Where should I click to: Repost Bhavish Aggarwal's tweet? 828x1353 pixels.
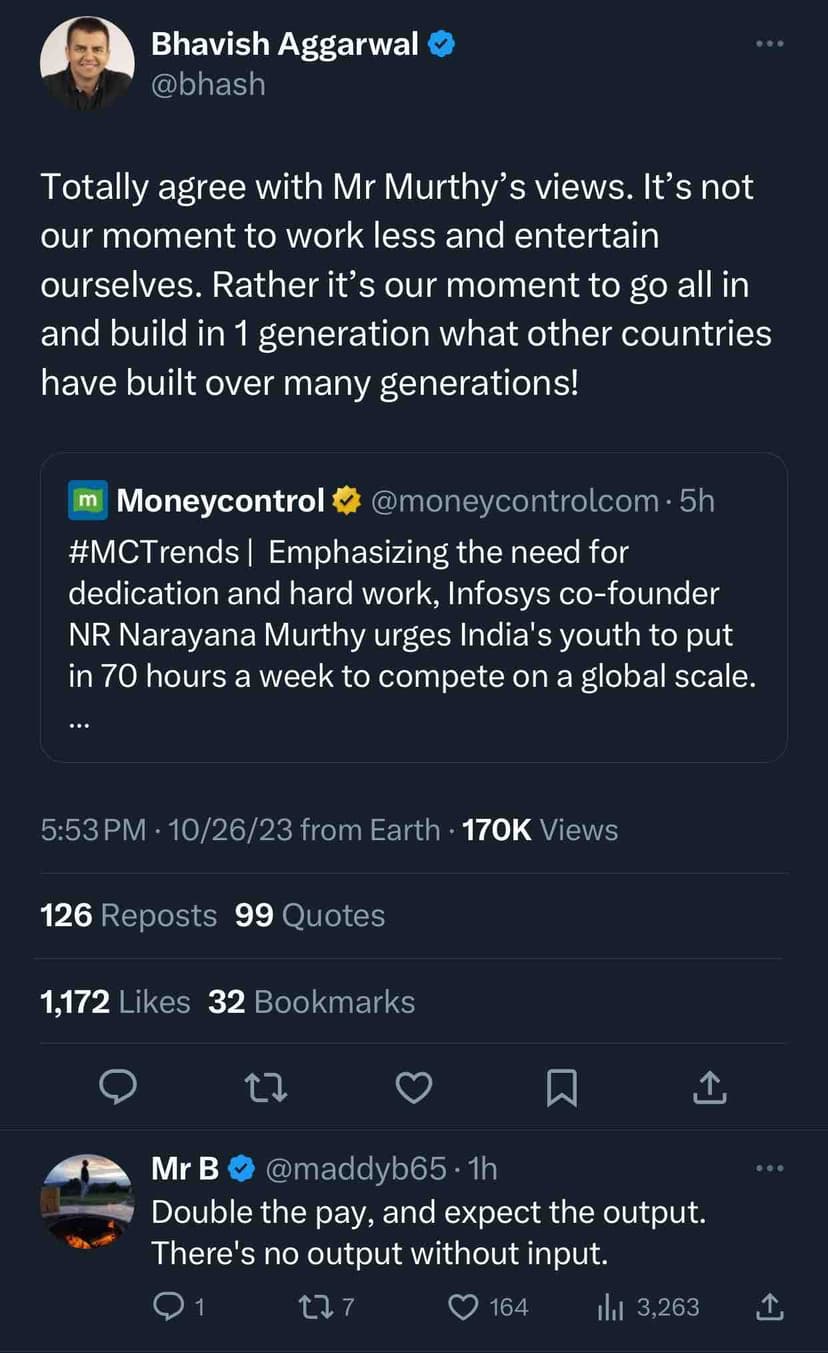(x=267, y=1087)
